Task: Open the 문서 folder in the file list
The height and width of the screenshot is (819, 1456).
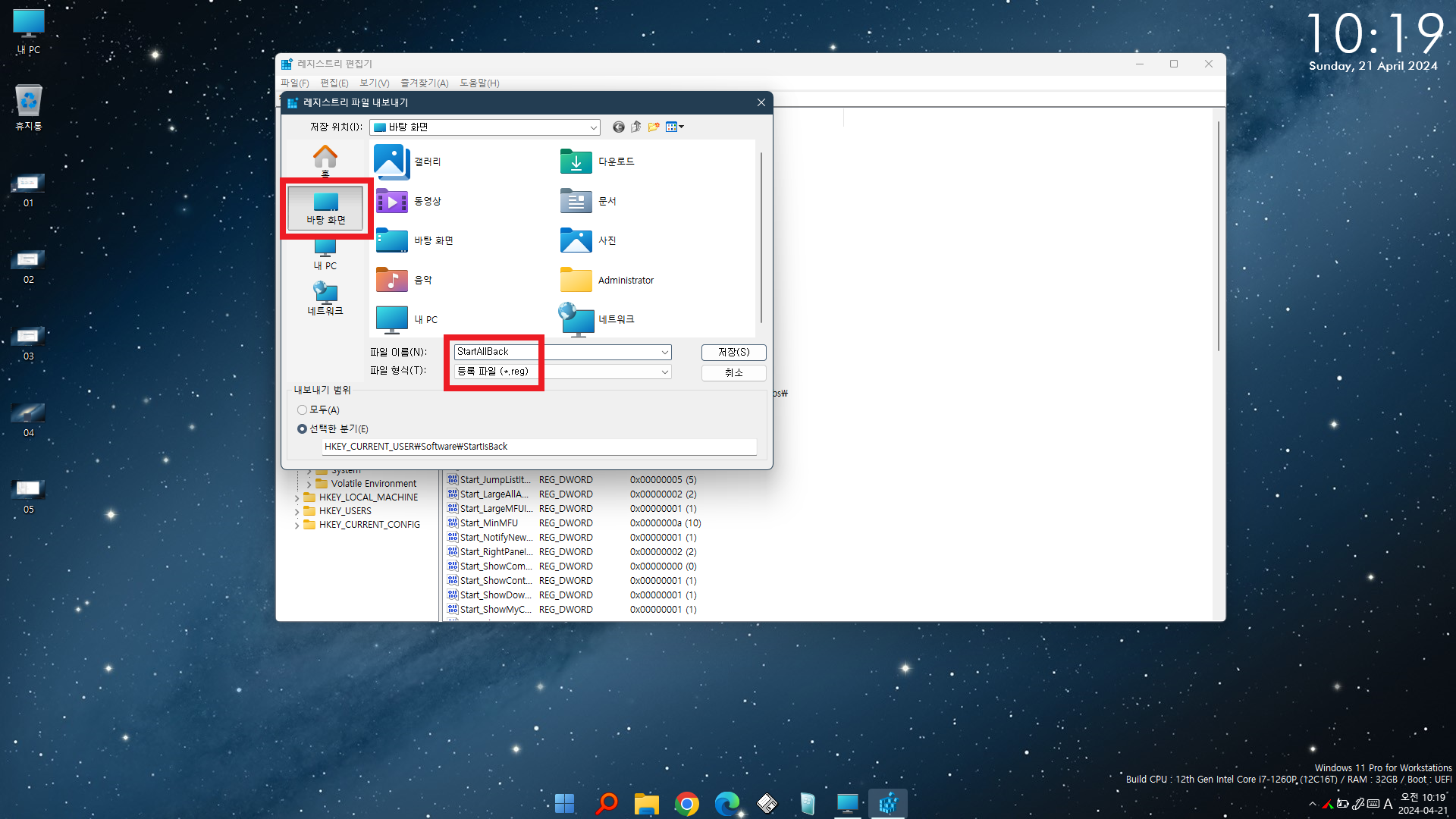Action: [x=588, y=201]
